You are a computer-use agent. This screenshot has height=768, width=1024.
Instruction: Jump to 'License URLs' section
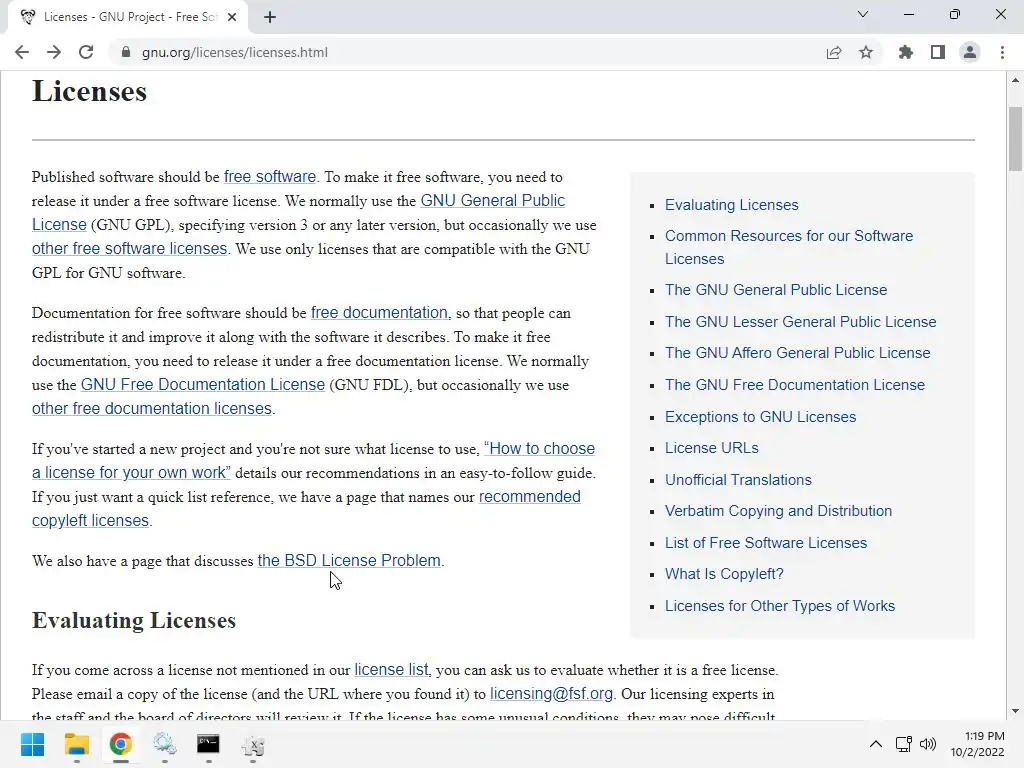coord(712,448)
